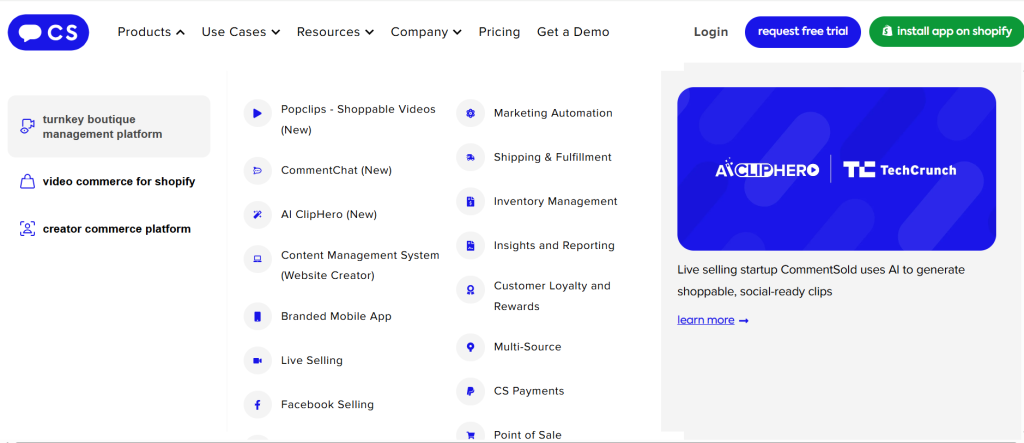Click the CS Payments PayPal icon
This screenshot has width=1024, height=443.
tap(470, 391)
